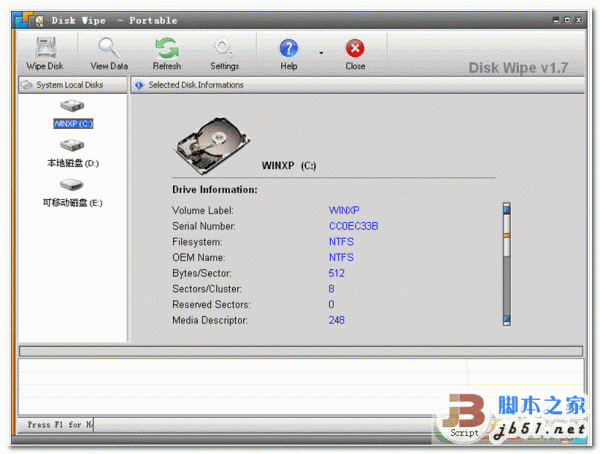600x454 pixels.
Task: Click the Serial Number: field name
Action: [204, 226]
